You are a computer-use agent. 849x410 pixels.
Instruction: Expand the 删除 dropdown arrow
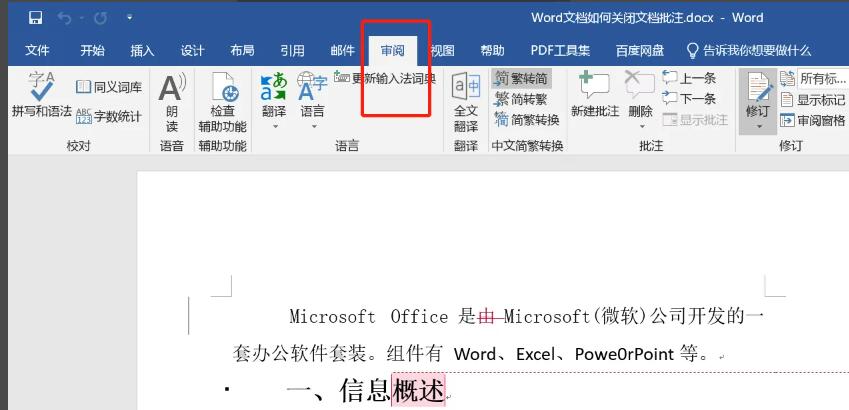tap(642, 127)
